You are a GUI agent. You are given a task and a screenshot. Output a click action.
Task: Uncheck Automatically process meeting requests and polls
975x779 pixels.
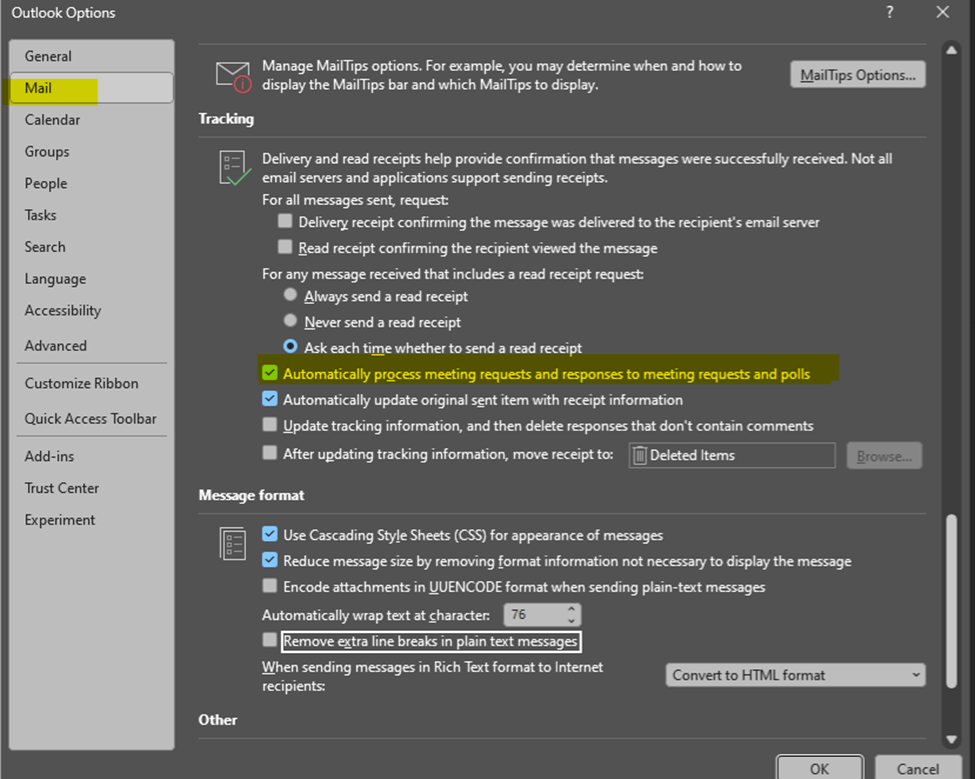(269, 372)
